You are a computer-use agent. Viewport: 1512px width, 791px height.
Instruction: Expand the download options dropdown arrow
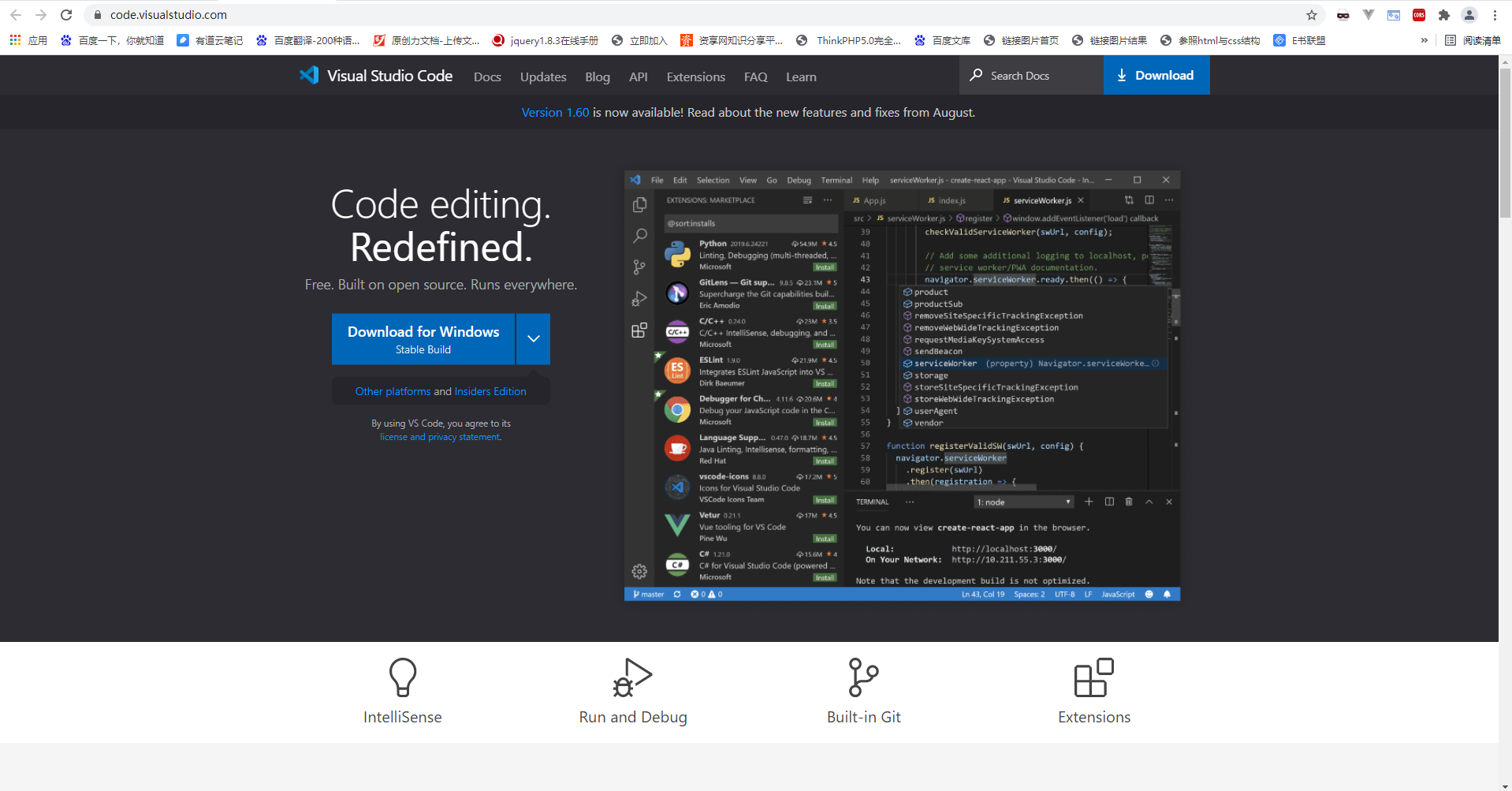534,339
